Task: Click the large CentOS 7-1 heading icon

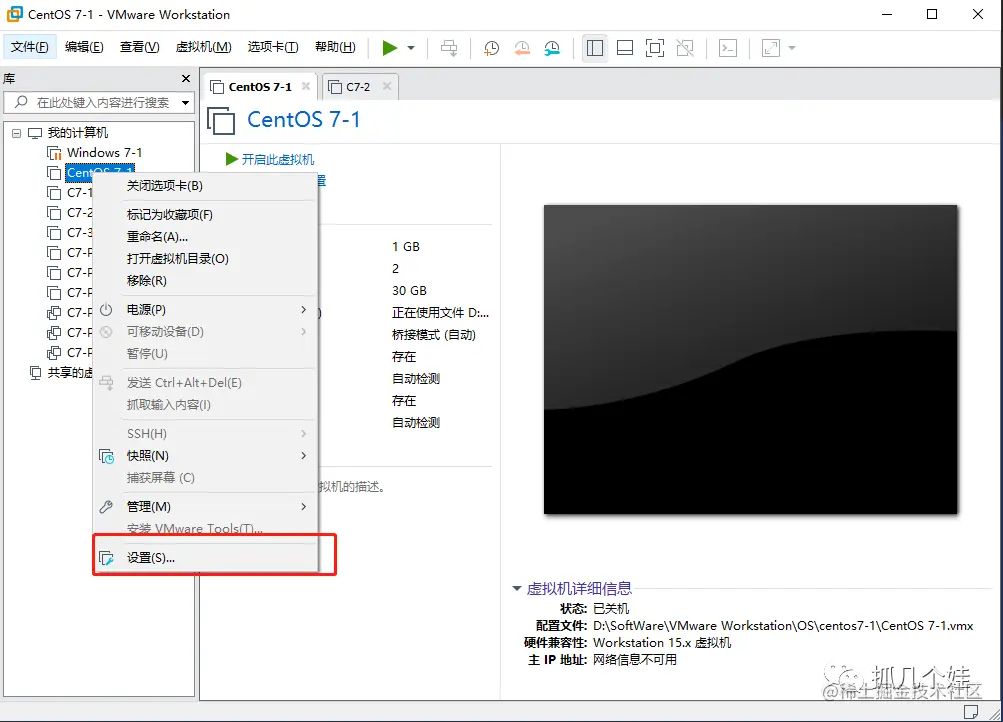Action: pyautogui.click(x=221, y=121)
